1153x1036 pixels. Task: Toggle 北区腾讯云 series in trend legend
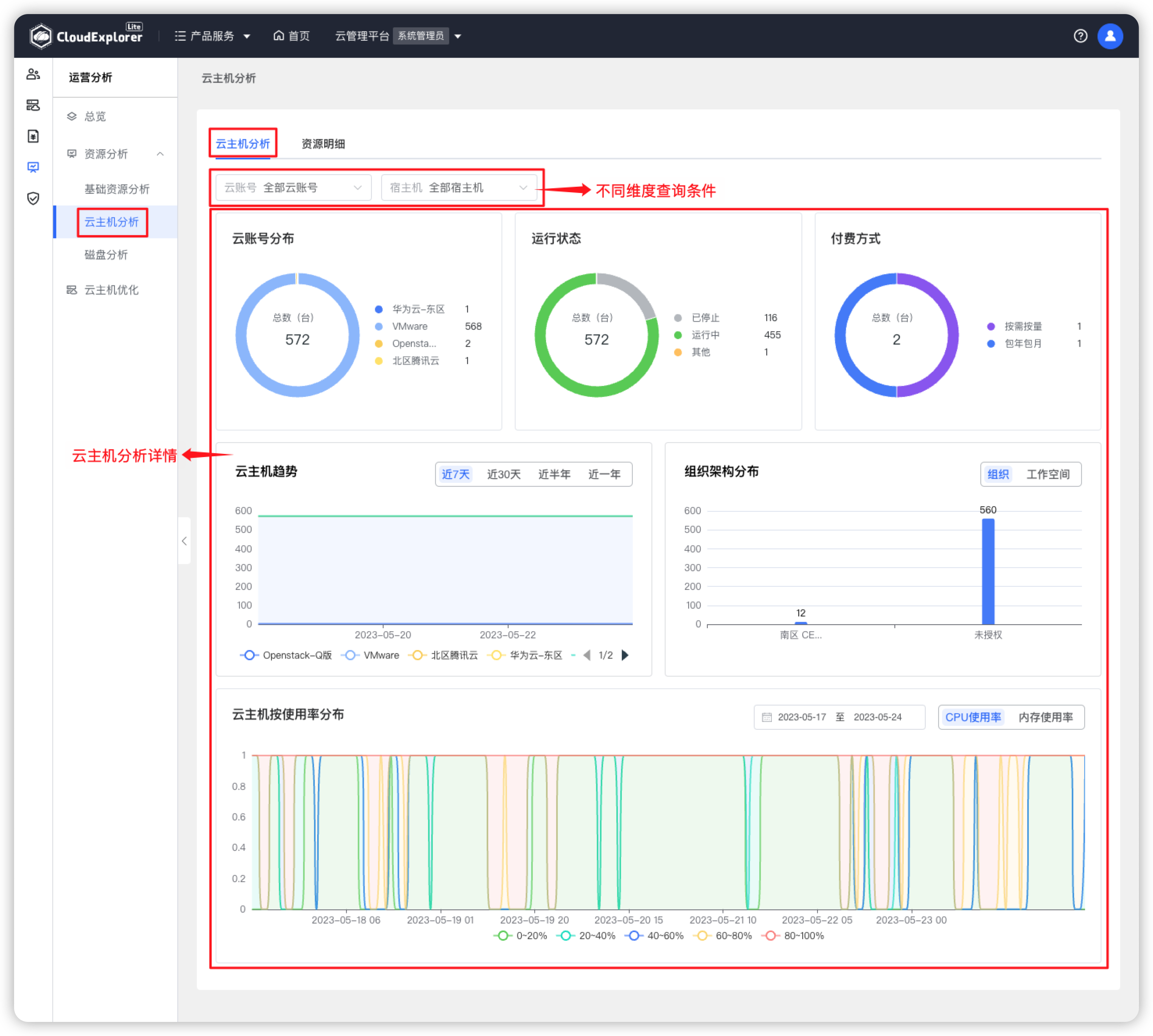click(x=443, y=655)
